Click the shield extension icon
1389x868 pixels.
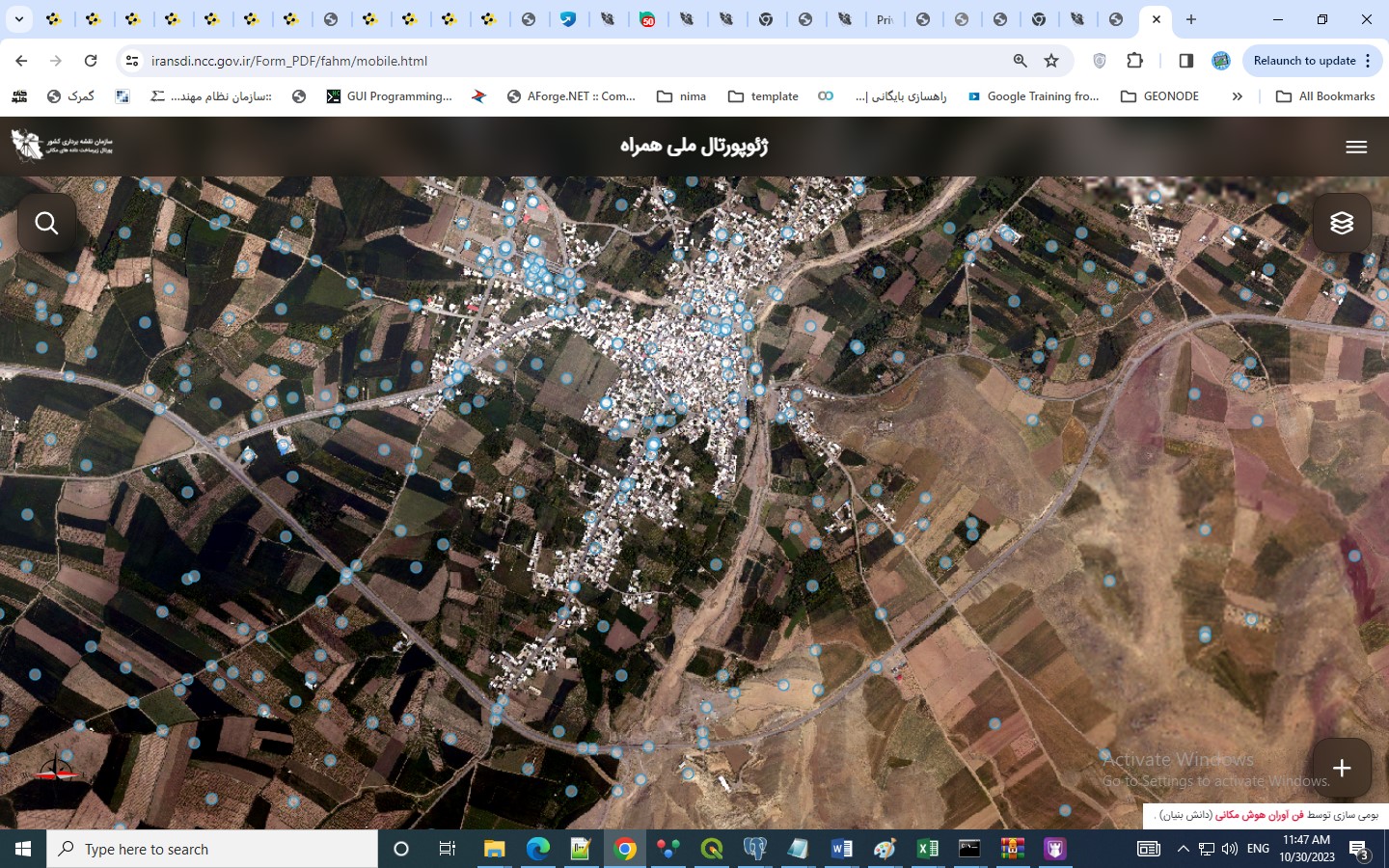[1099, 61]
